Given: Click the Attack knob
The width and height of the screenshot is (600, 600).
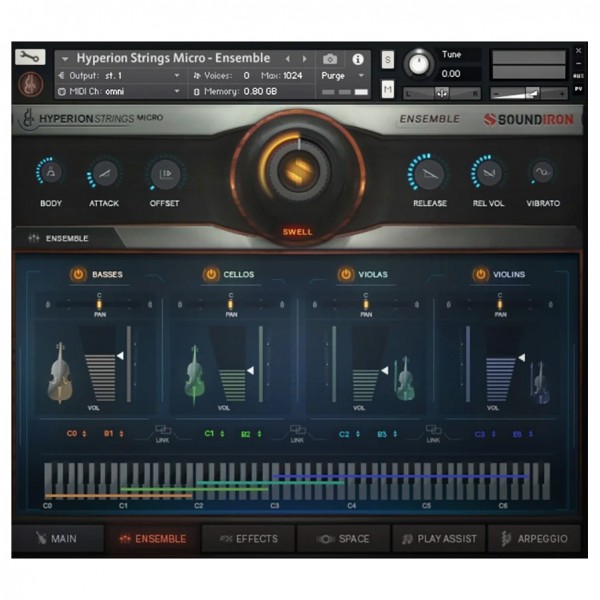Looking at the screenshot, I should 104,173.
